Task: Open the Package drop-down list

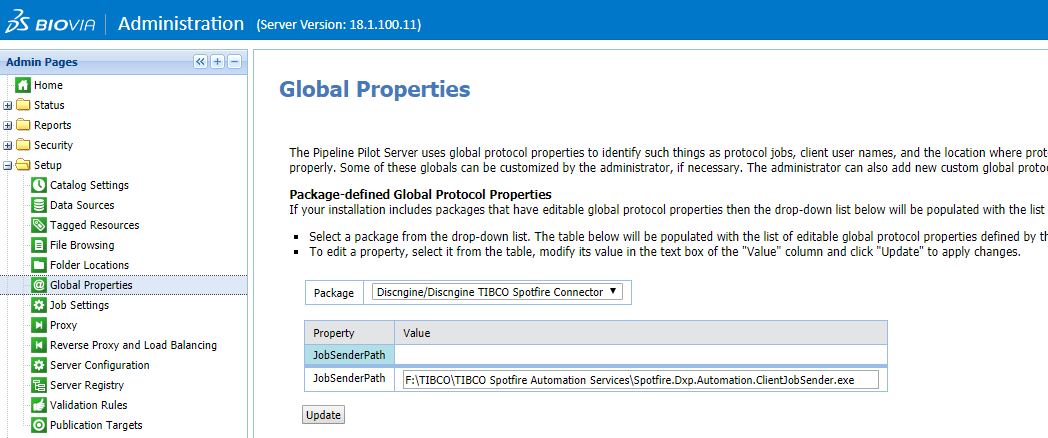Action: tap(497, 292)
